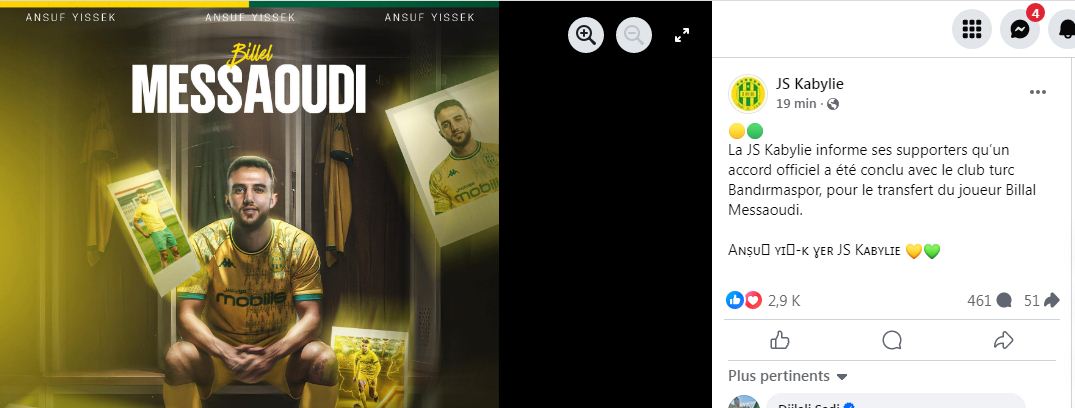Open the Facebook menu grid

click(x=971, y=29)
